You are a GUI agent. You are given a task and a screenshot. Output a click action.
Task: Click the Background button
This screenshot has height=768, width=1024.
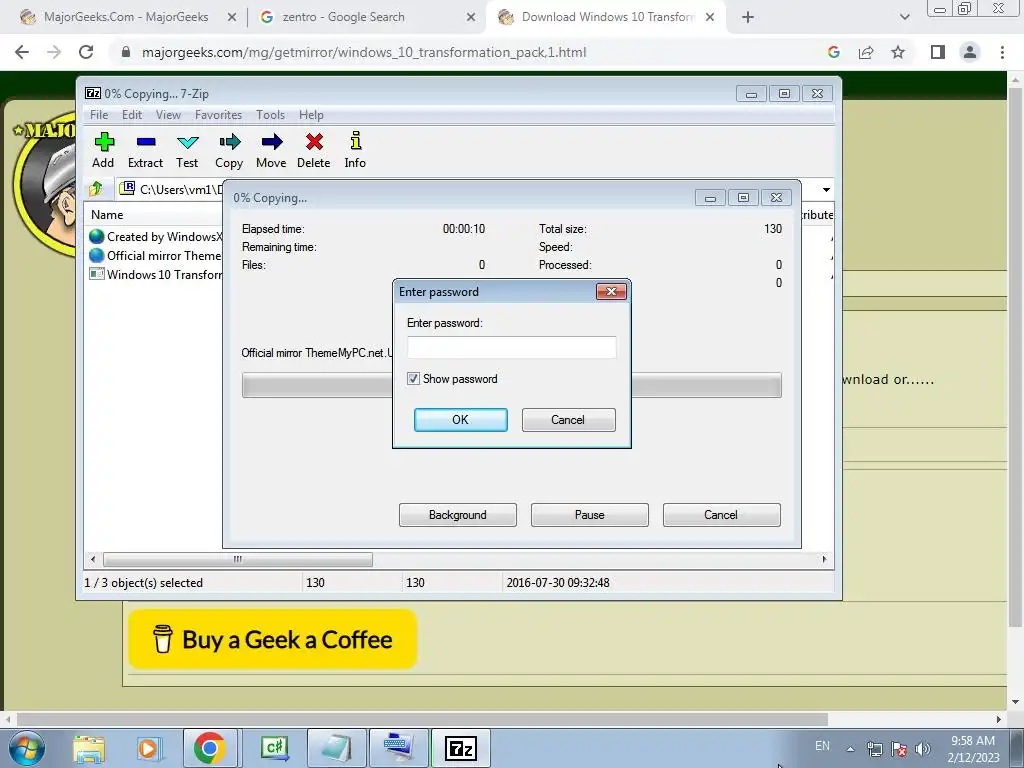coord(458,515)
